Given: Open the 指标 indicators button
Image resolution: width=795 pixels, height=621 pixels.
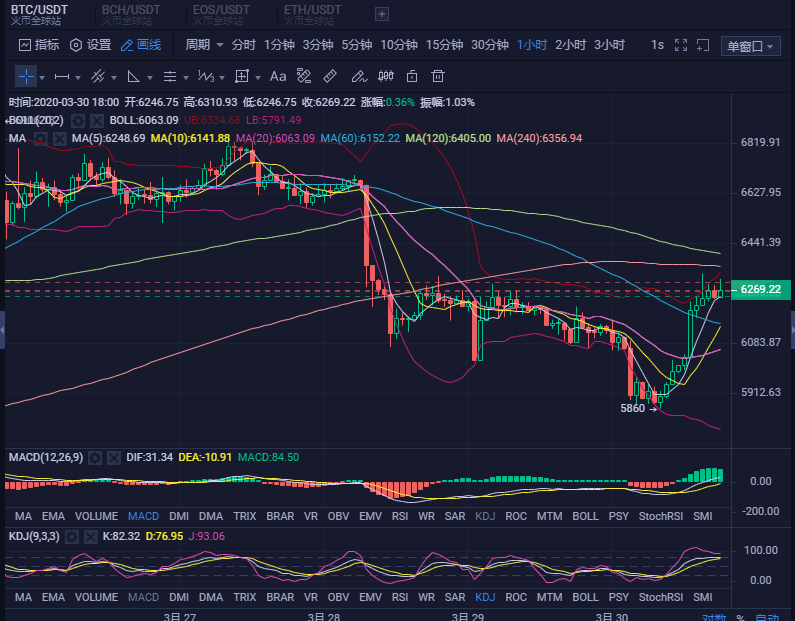Looking at the screenshot, I should [x=39, y=45].
